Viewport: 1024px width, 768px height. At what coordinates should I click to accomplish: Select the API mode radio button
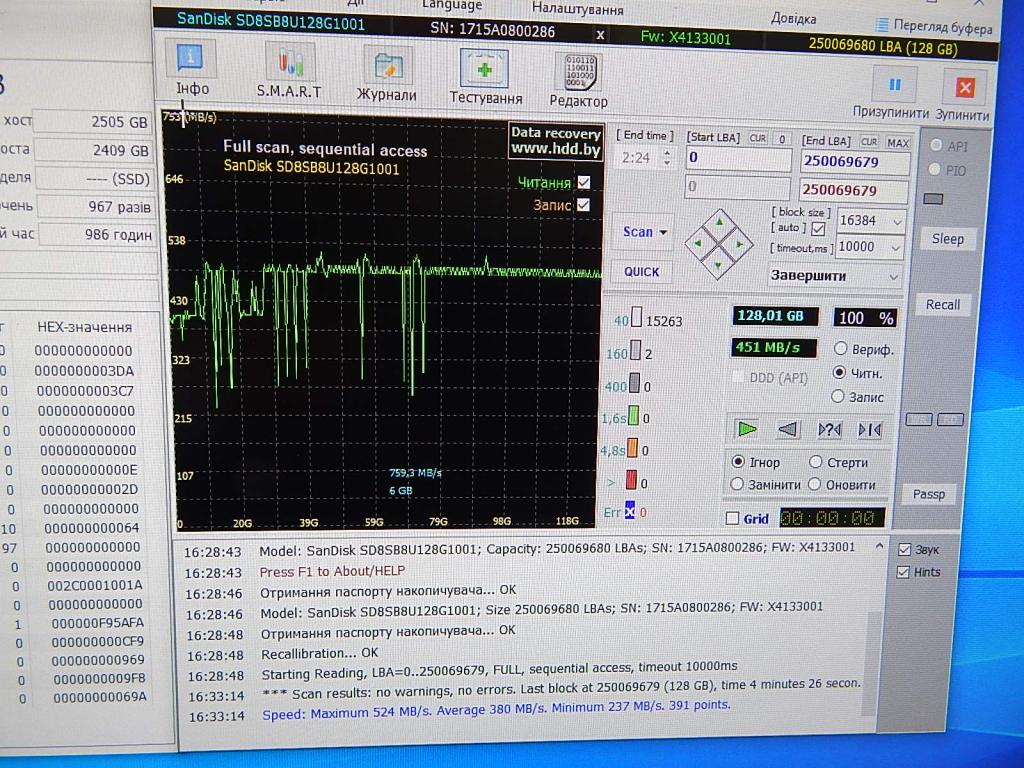tap(936, 145)
